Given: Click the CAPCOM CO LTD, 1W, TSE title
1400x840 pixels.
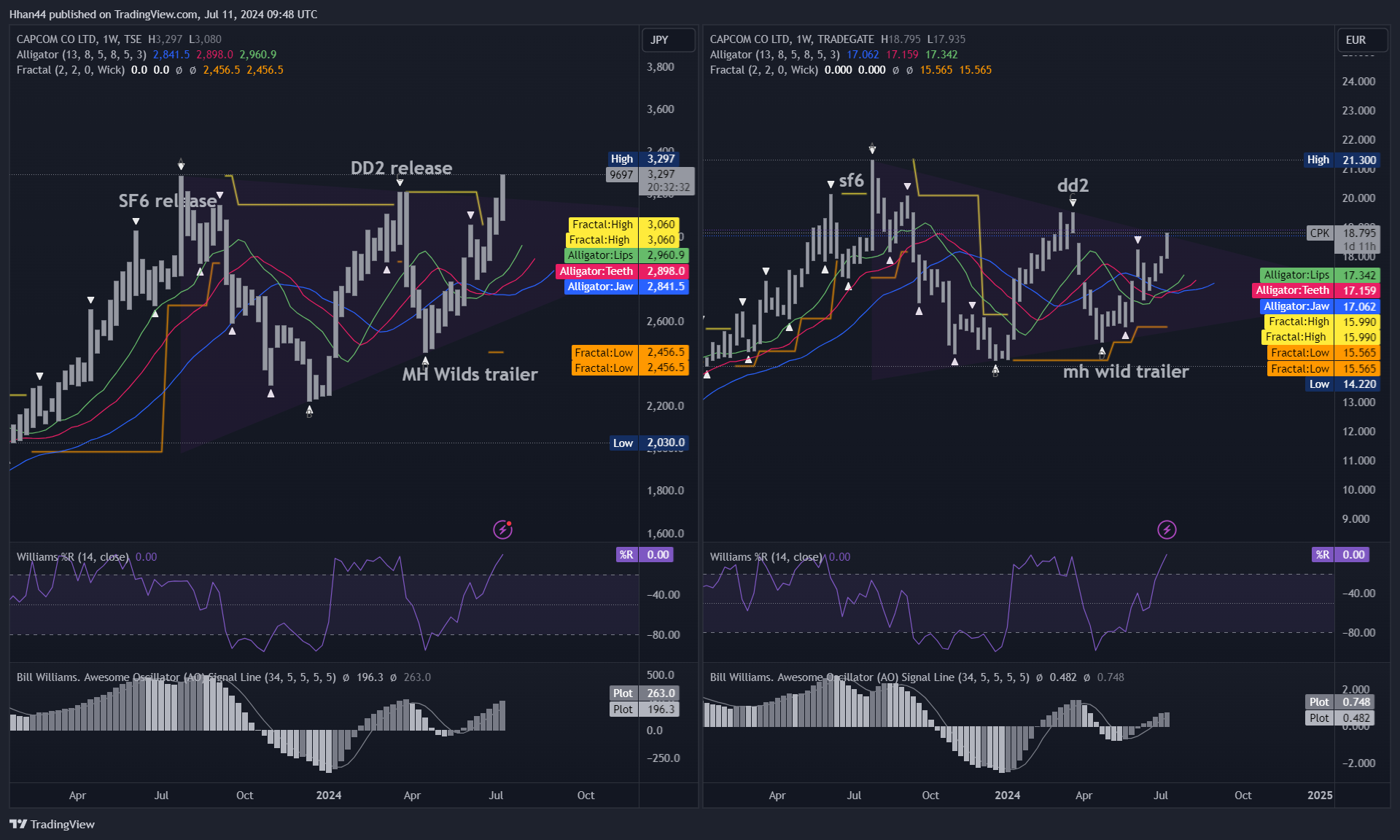Looking at the screenshot, I should click(x=79, y=39).
